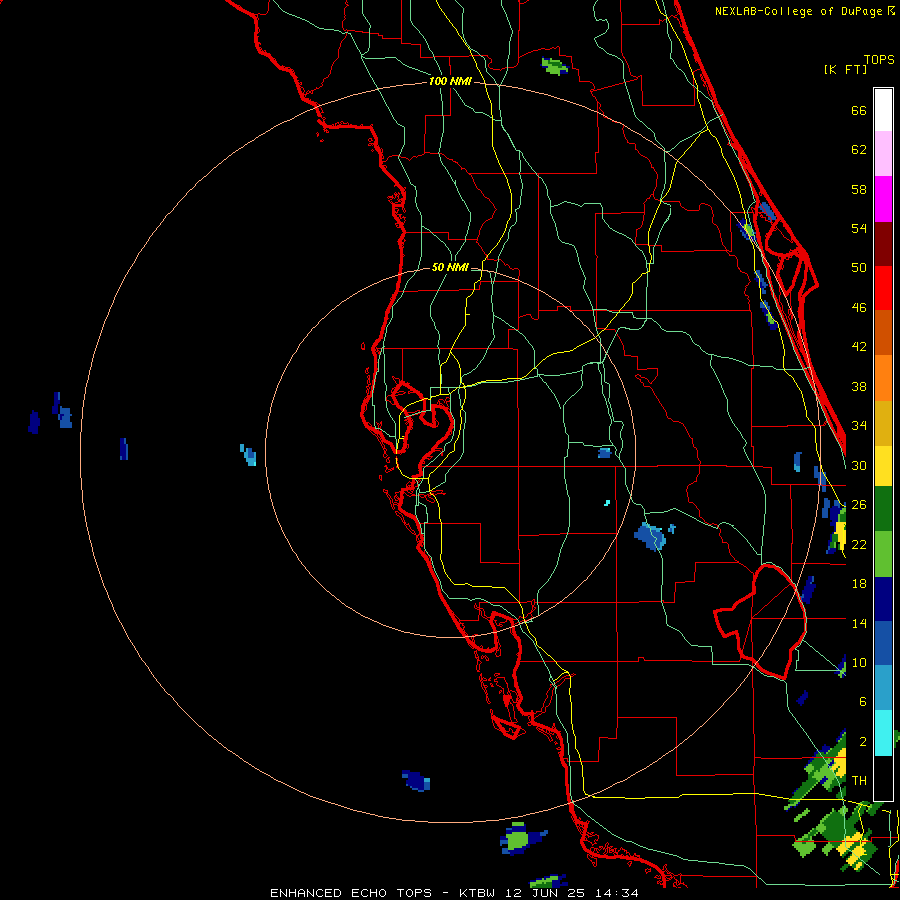Click the "26" scale label
The image size is (900, 900).
tap(859, 505)
